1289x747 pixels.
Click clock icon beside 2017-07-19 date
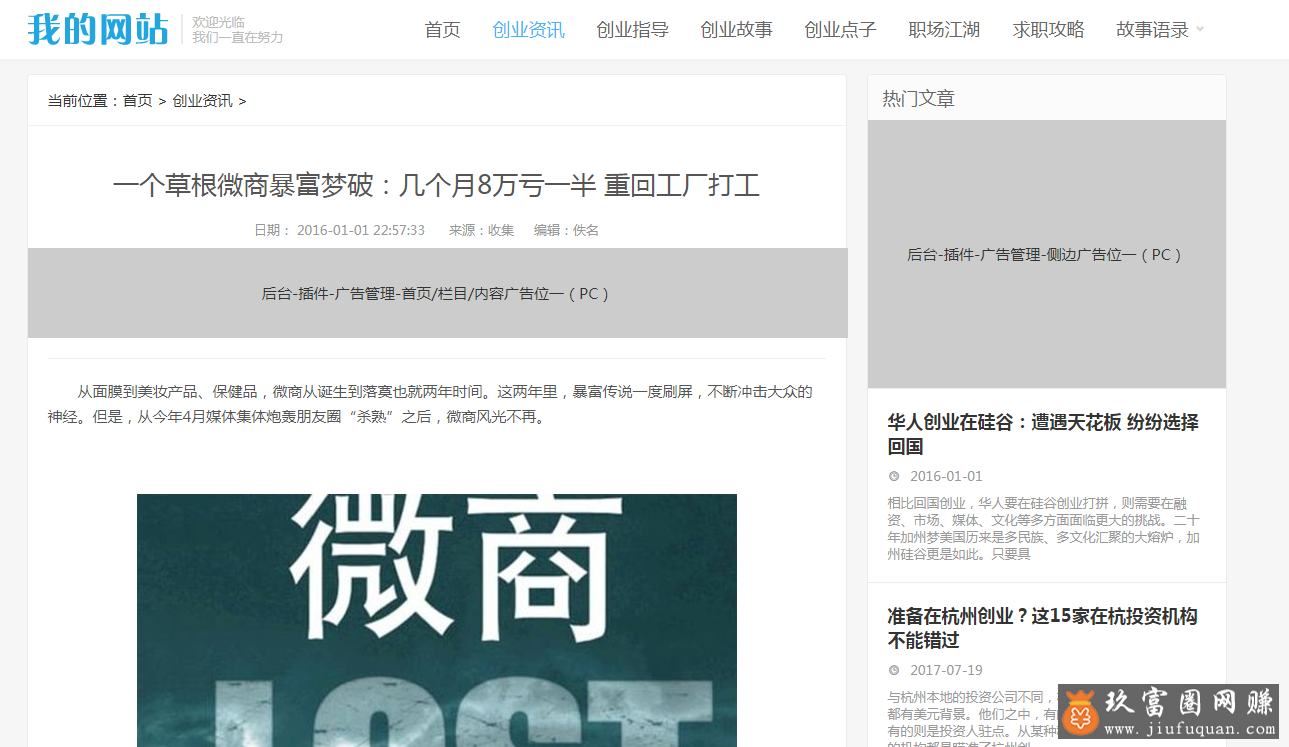tap(894, 670)
